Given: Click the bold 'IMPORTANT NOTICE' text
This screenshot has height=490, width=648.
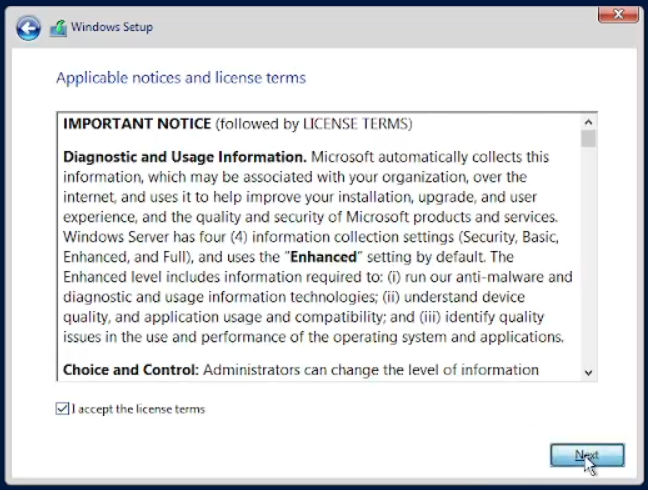Looking at the screenshot, I should coord(137,124).
